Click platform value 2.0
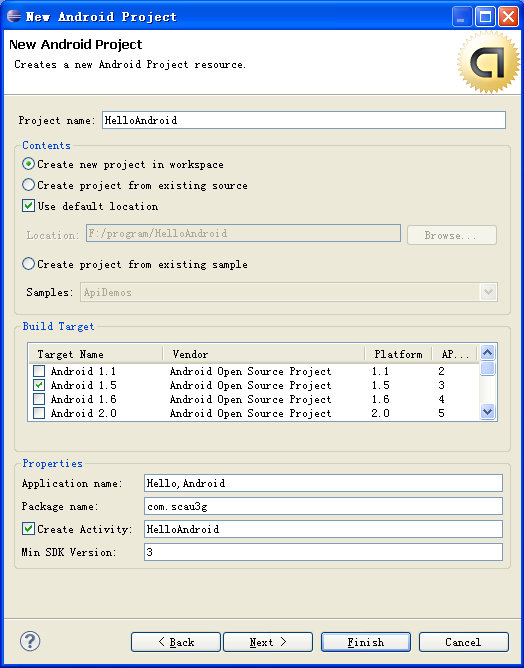 click(x=380, y=413)
